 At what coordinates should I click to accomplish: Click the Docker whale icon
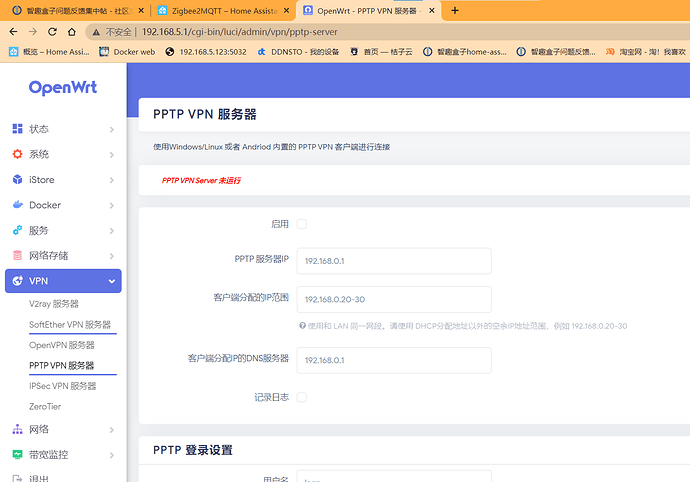(x=18, y=205)
